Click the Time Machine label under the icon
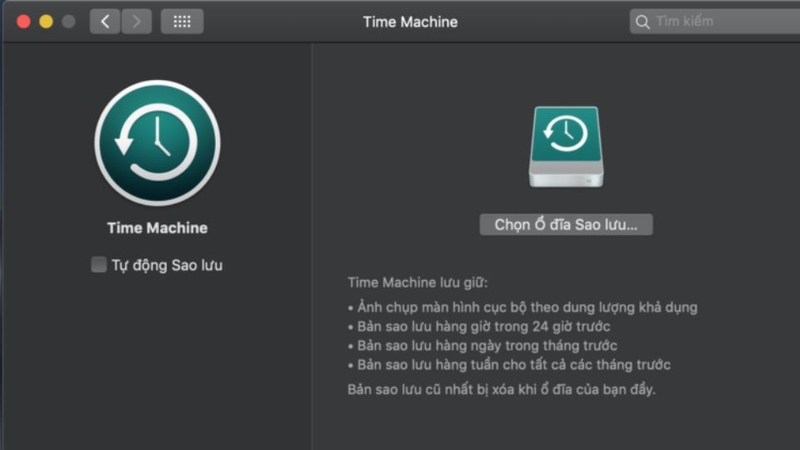Screen dimensions: 800x450 coord(157,228)
